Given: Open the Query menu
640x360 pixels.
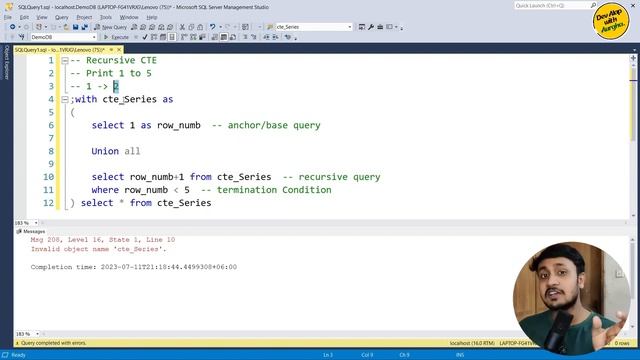Looking at the screenshot, I should (62, 17).
